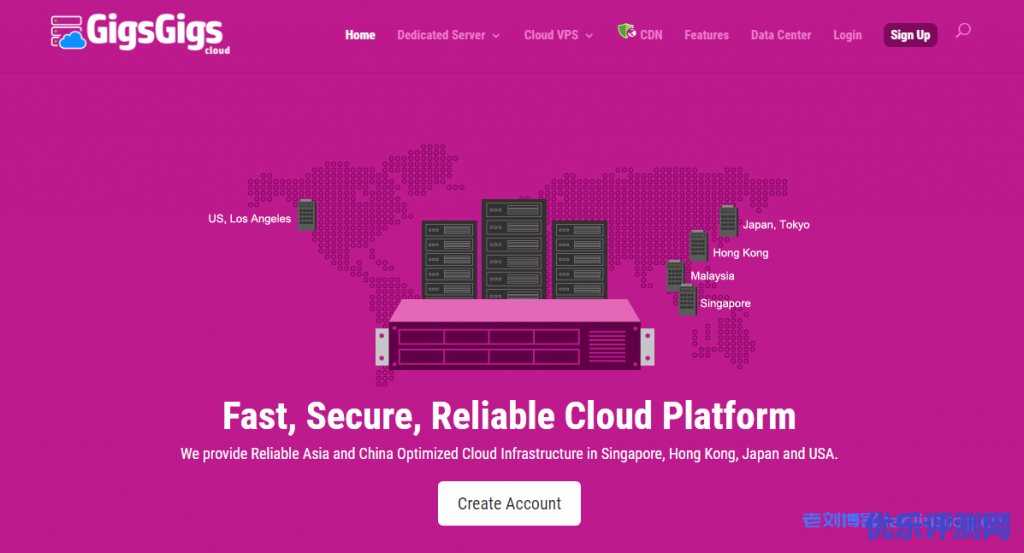Expand the Cloud VPS dropdown chevron
Image resolution: width=1024 pixels, height=553 pixels.
tap(589, 36)
